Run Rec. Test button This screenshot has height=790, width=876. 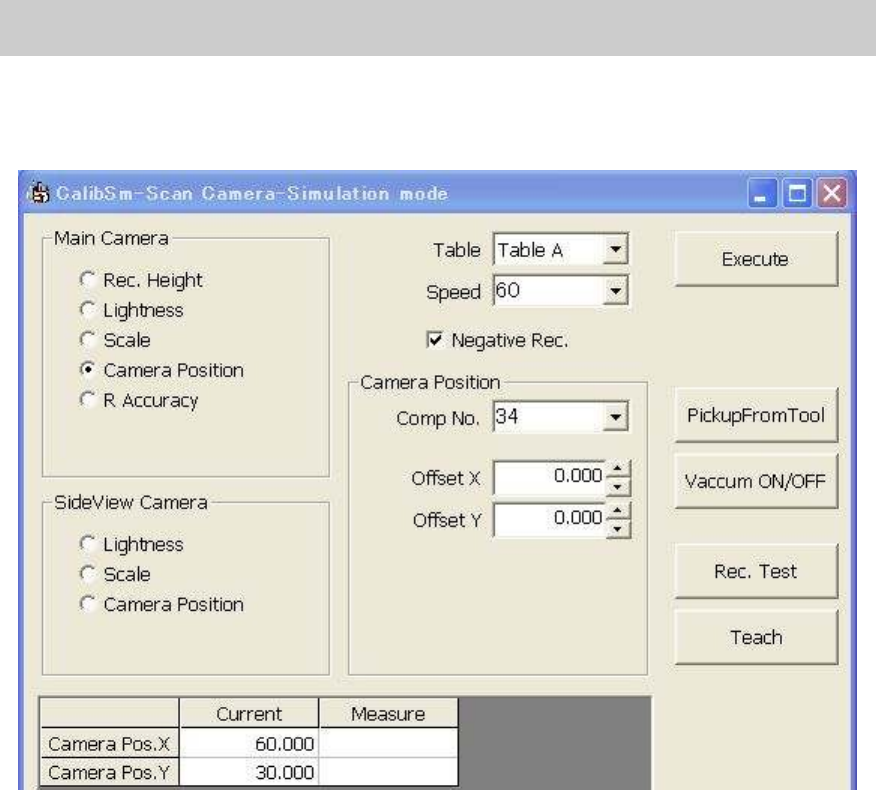(756, 571)
